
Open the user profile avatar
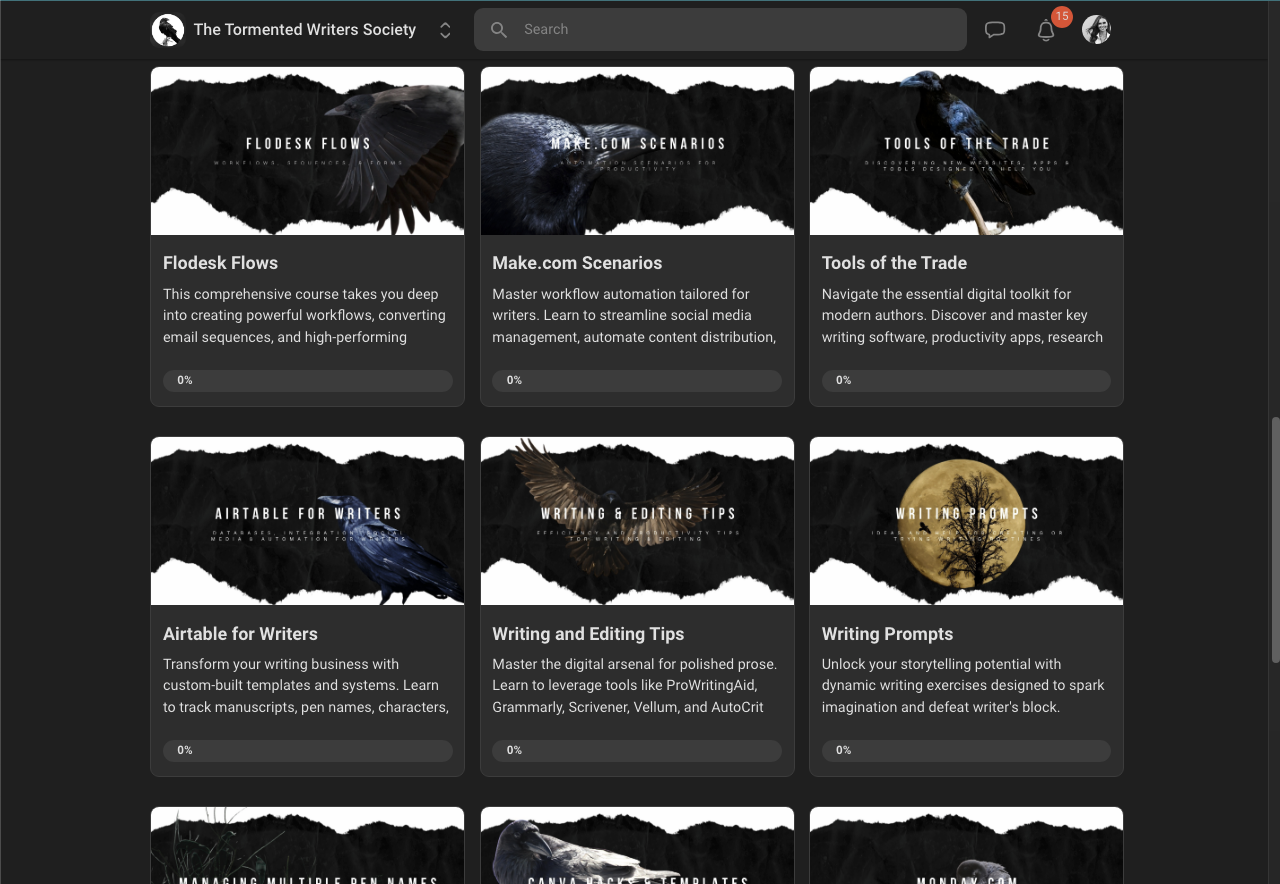coord(1096,30)
